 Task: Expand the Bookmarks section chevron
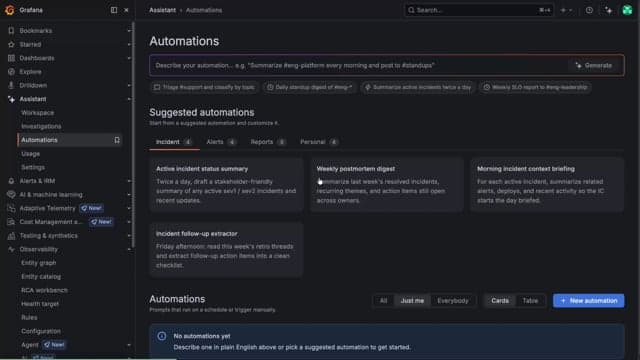129,31
